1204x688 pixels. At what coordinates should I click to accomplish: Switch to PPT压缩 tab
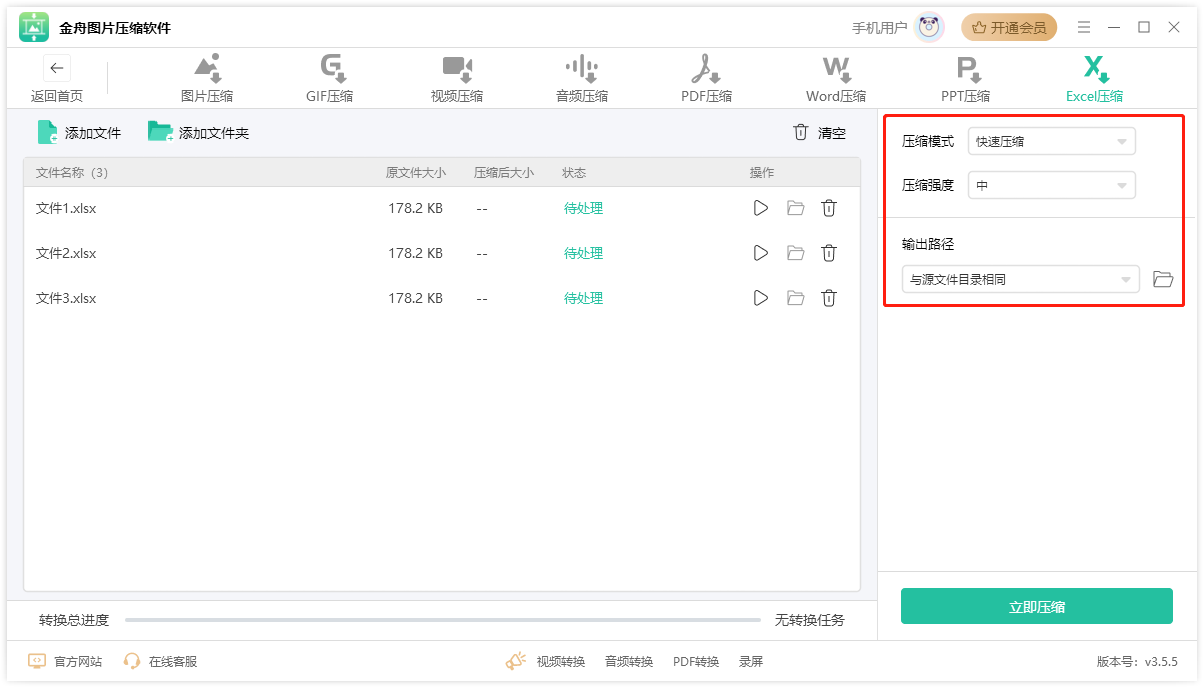click(966, 80)
